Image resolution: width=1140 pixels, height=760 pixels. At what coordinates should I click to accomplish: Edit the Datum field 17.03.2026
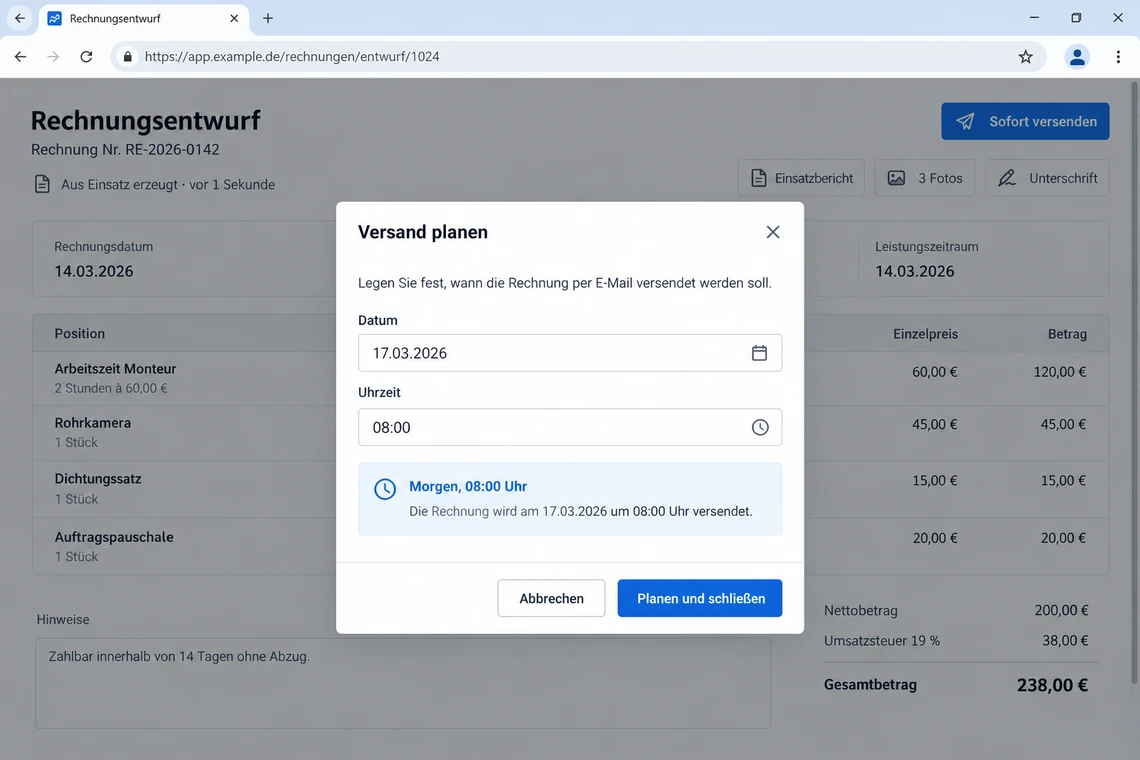coord(570,353)
